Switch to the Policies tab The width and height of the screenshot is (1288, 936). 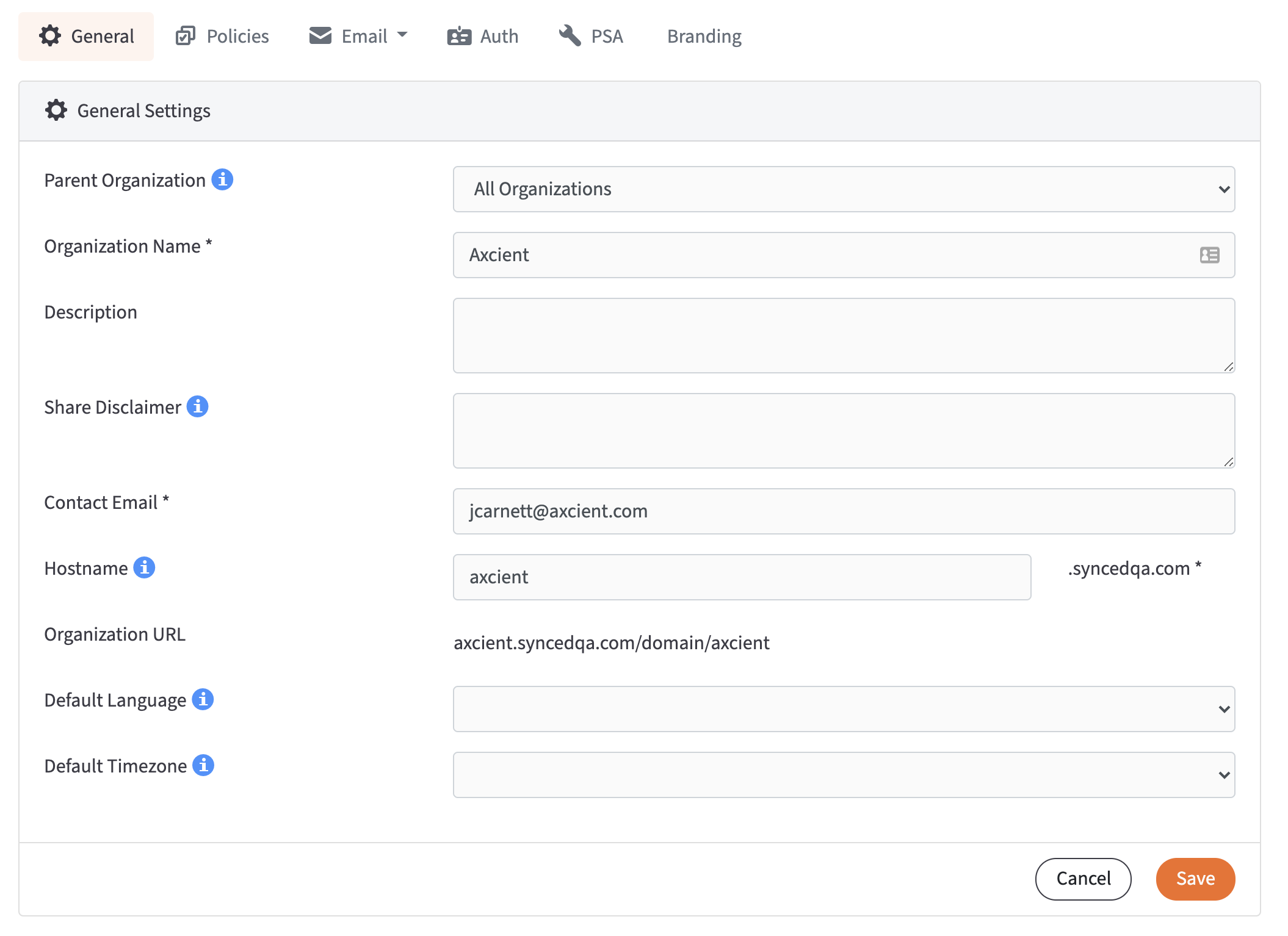pyautogui.click(x=222, y=37)
